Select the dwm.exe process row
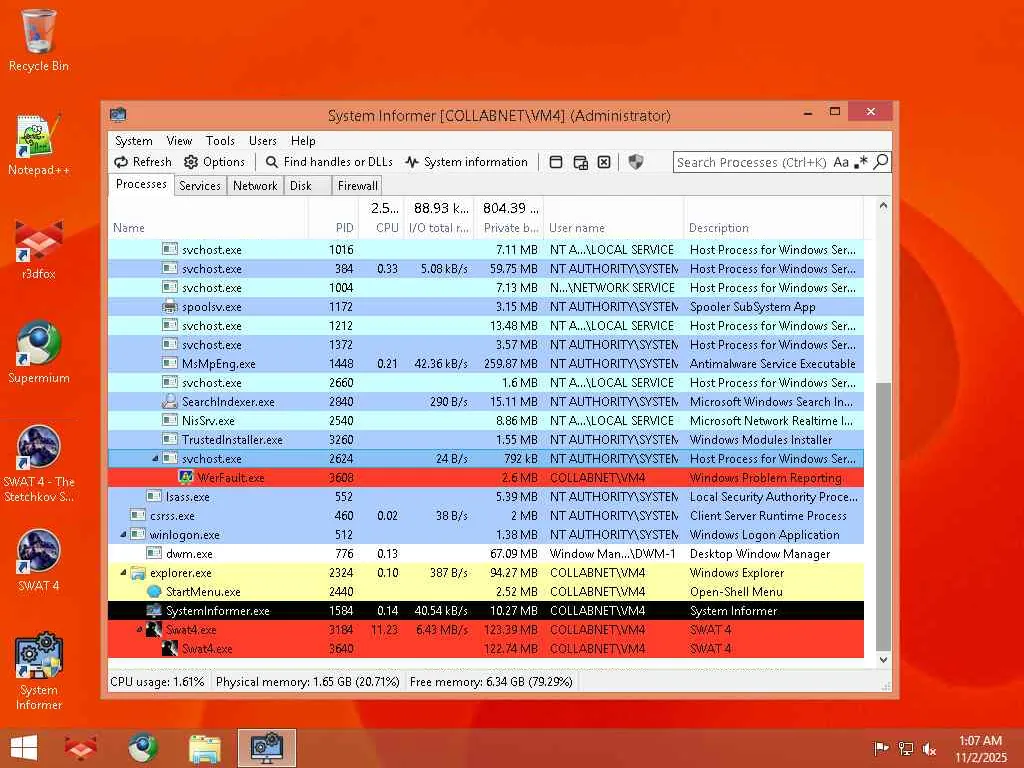The height and width of the screenshot is (768, 1024). [486, 554]
